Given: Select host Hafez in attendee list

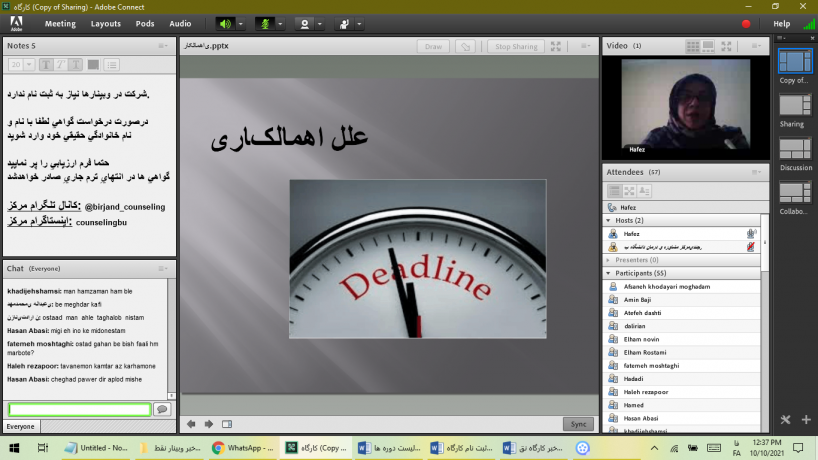Looking at the screenshot, I should click(x=682, y=234).
